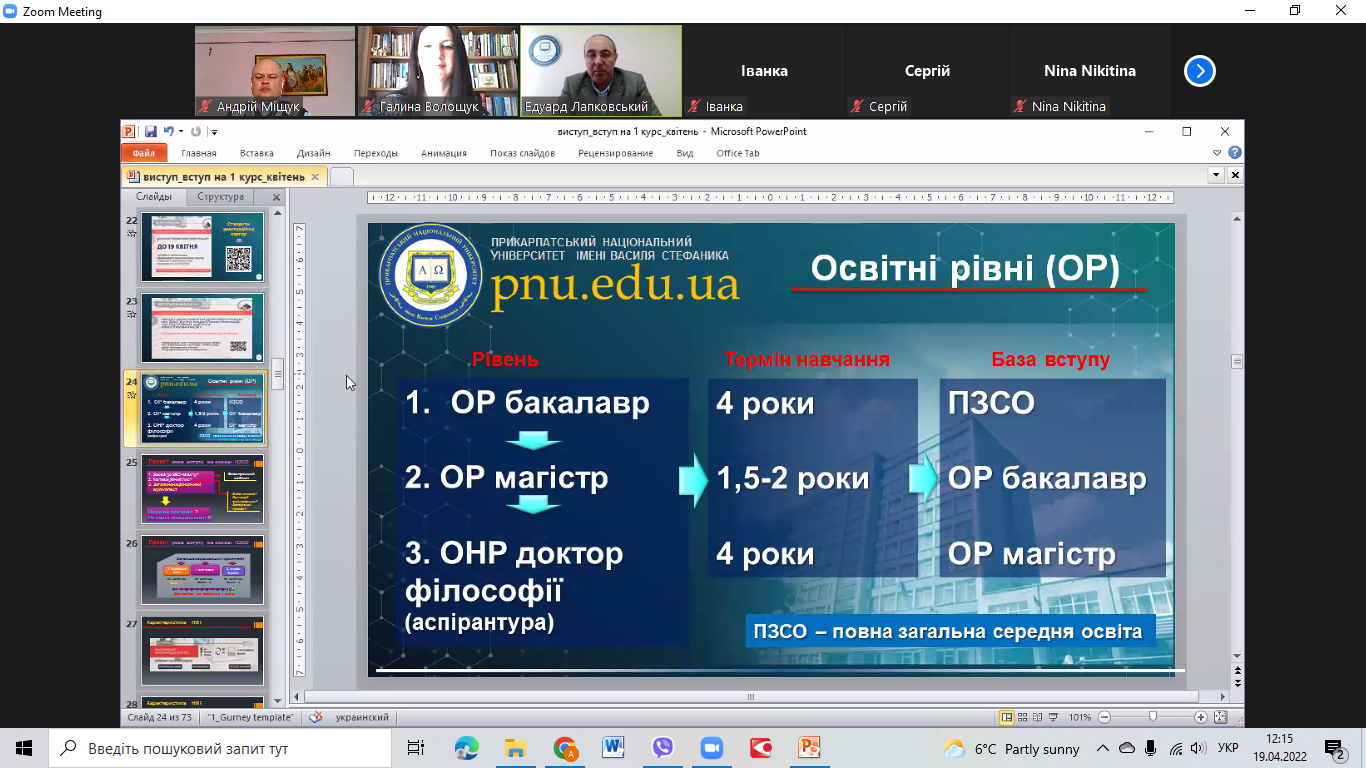1366x768 pixels.
Task: Open Reading view from status bar
Action: coord(1036,717)
